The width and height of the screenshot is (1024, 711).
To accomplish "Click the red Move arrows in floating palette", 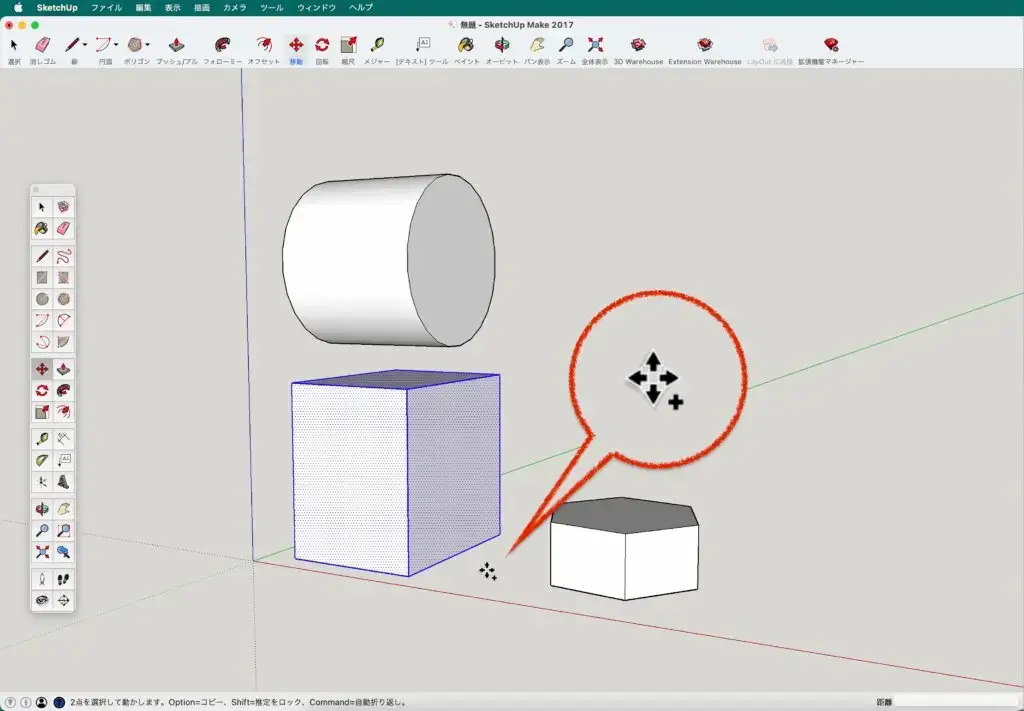I will [42, 370].
